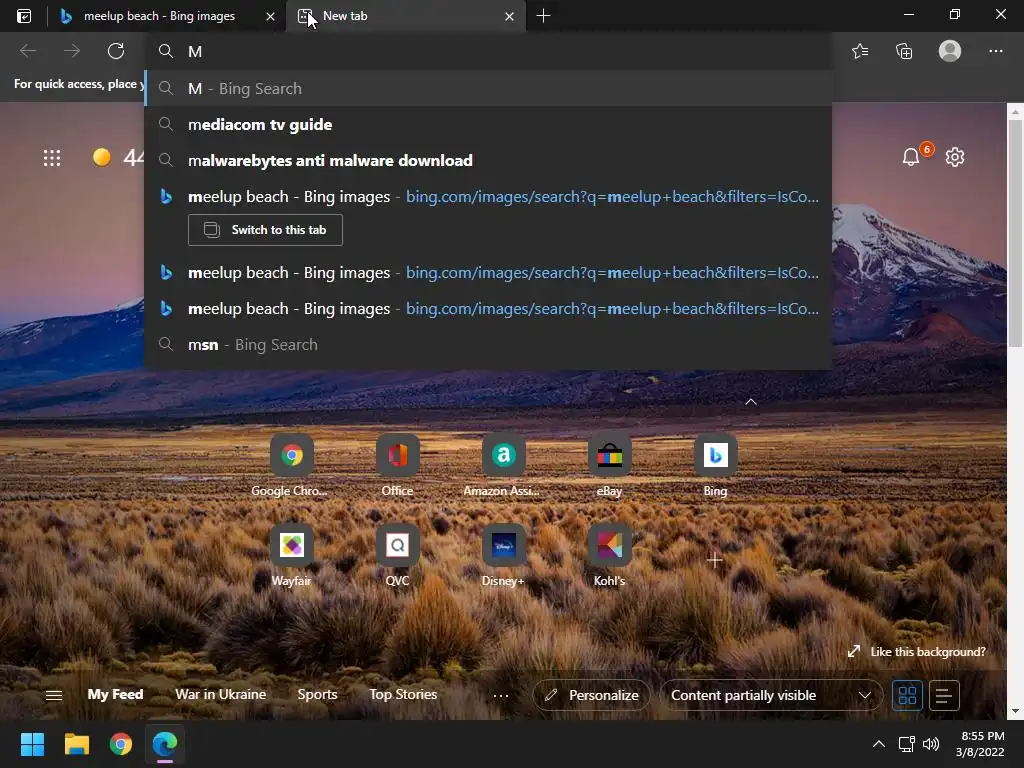The image size is (1024, 768).
Task: Select the Top Stories tab
Action: point(403,695)
